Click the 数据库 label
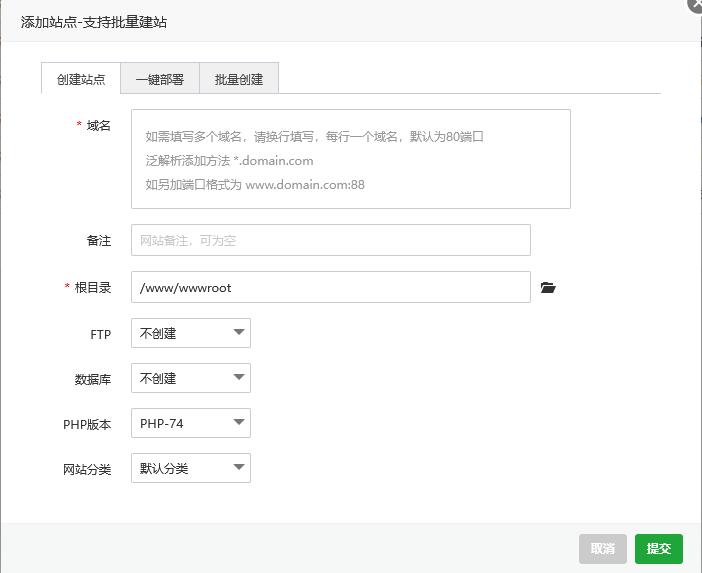Image resolution: width=702 pixels, height=573 pixels. click(x=92, y=379)
